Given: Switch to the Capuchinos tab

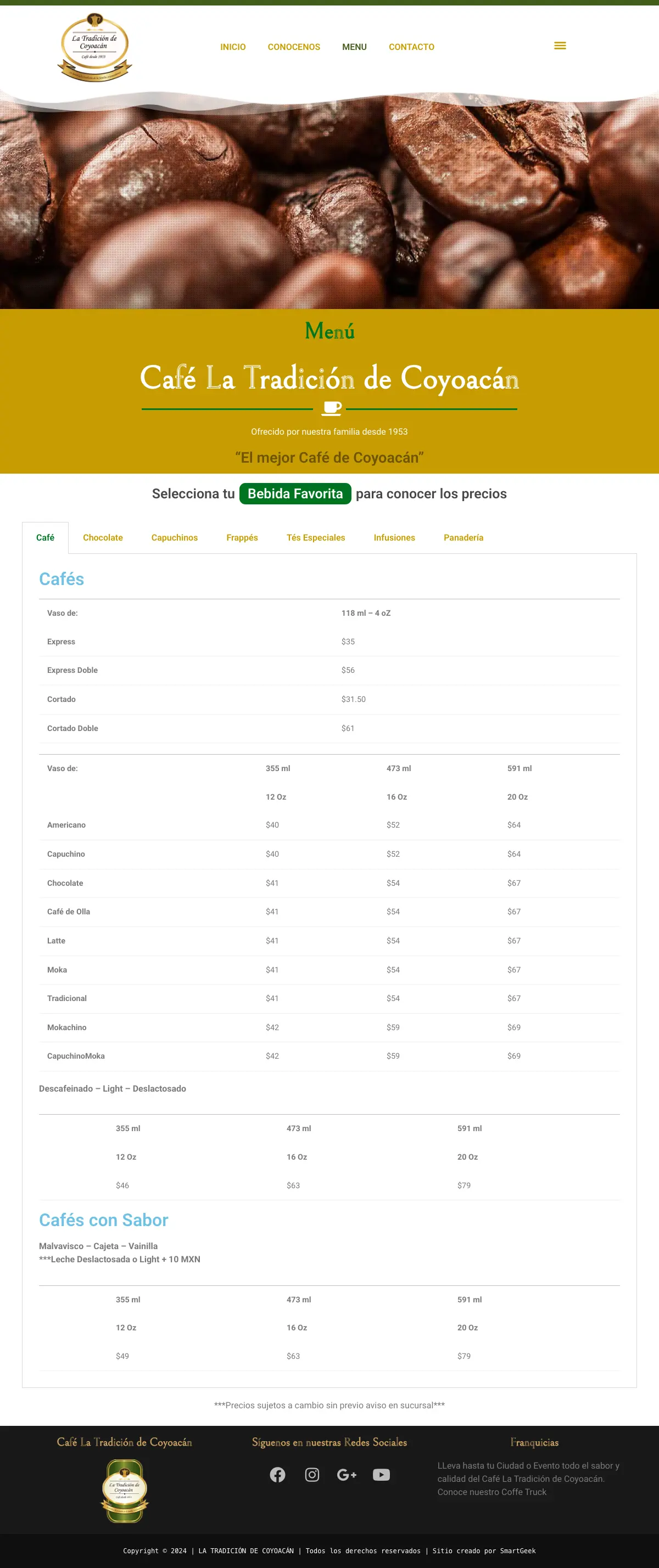Looking at the screenshot, I should [x=175, y=537].
